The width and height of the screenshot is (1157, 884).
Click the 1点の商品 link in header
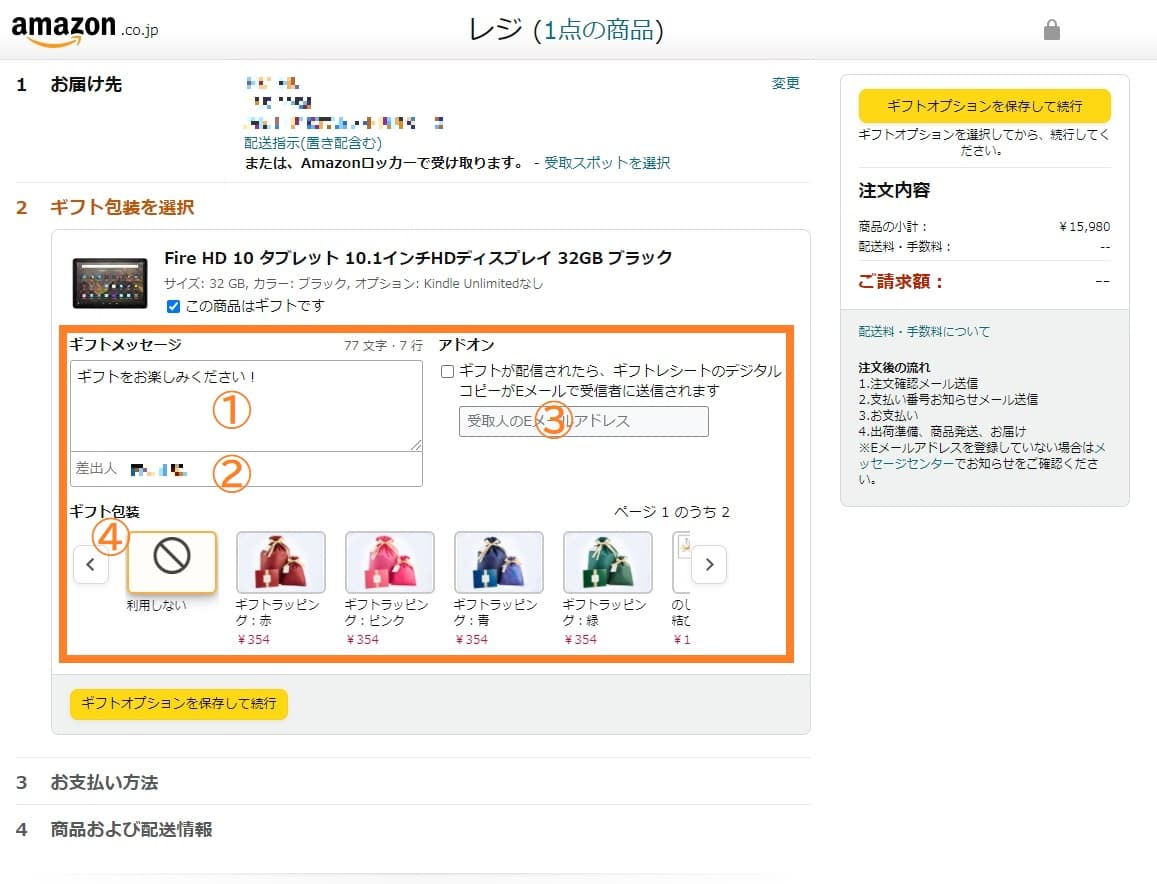pos(598,30)
